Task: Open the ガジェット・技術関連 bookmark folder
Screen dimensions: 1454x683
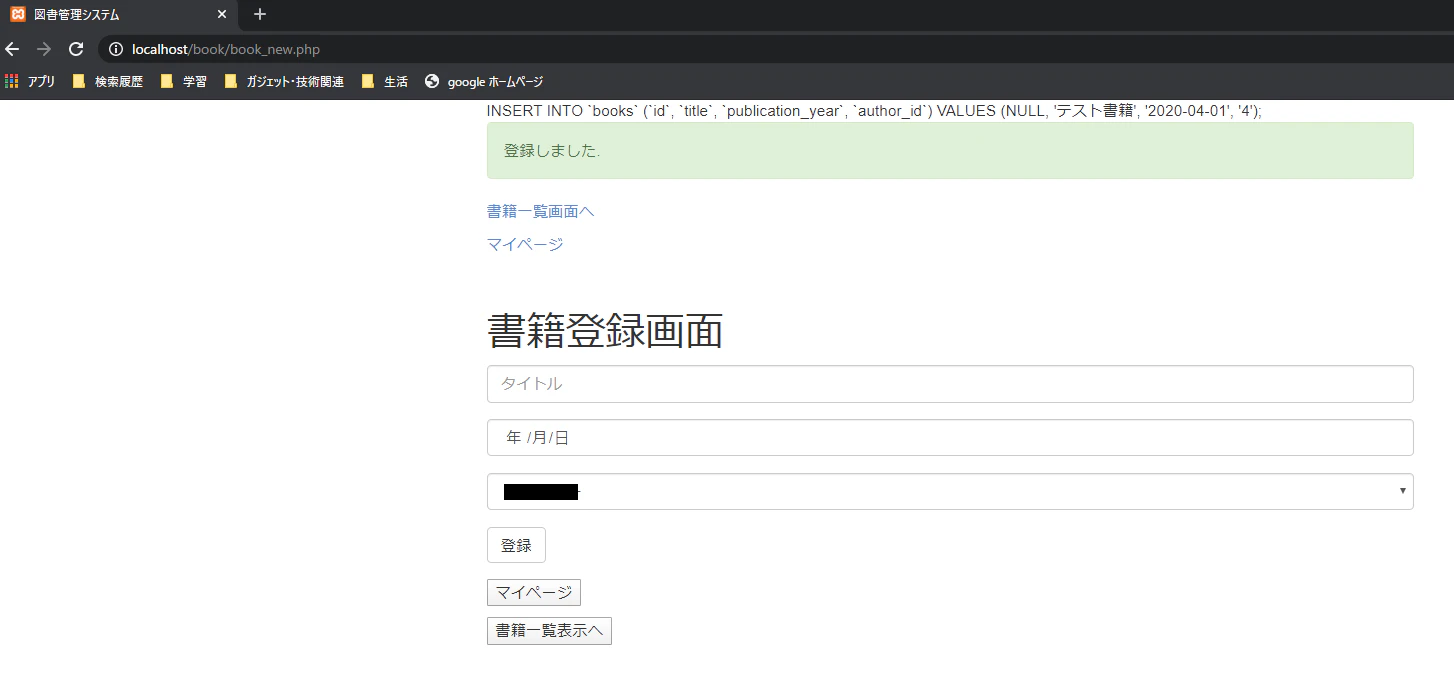Action: (284, 82)
